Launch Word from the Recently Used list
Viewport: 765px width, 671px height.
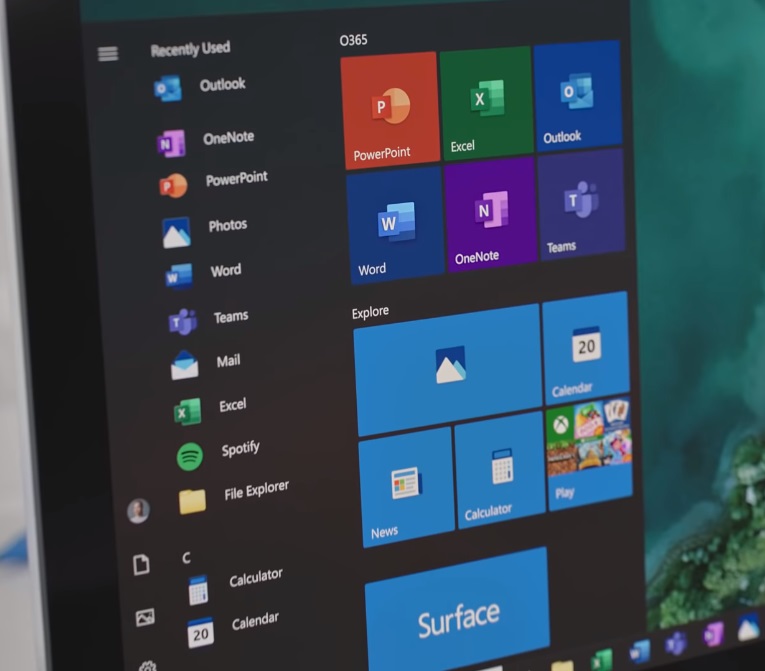tap(204, 274)
